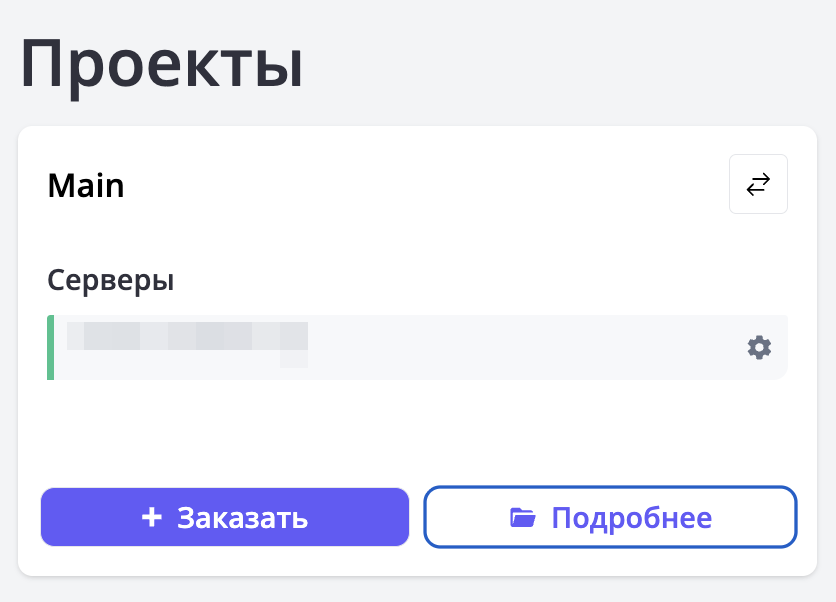Screen dimensions: 836x602
Task: Click the Main project title
Action: [x=86, y=186]
